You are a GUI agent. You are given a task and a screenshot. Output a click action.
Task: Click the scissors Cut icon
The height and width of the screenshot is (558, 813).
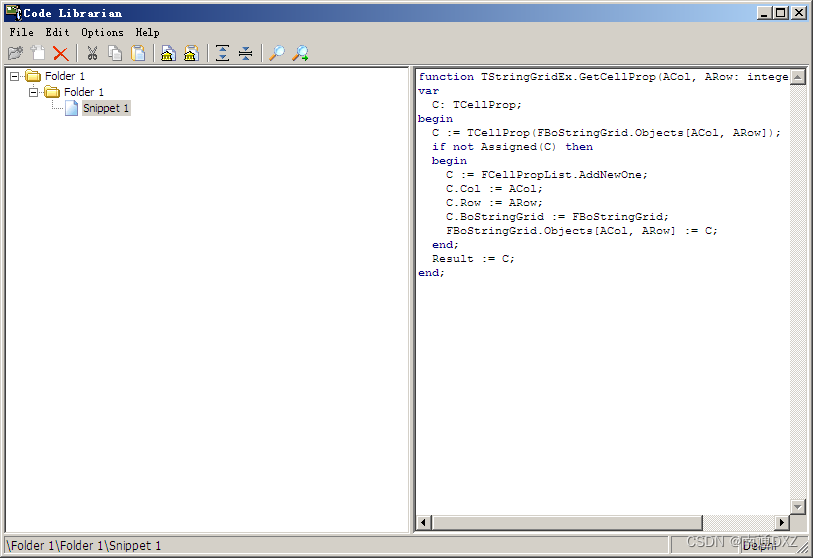pyautogui.click(x=92, y=53)
